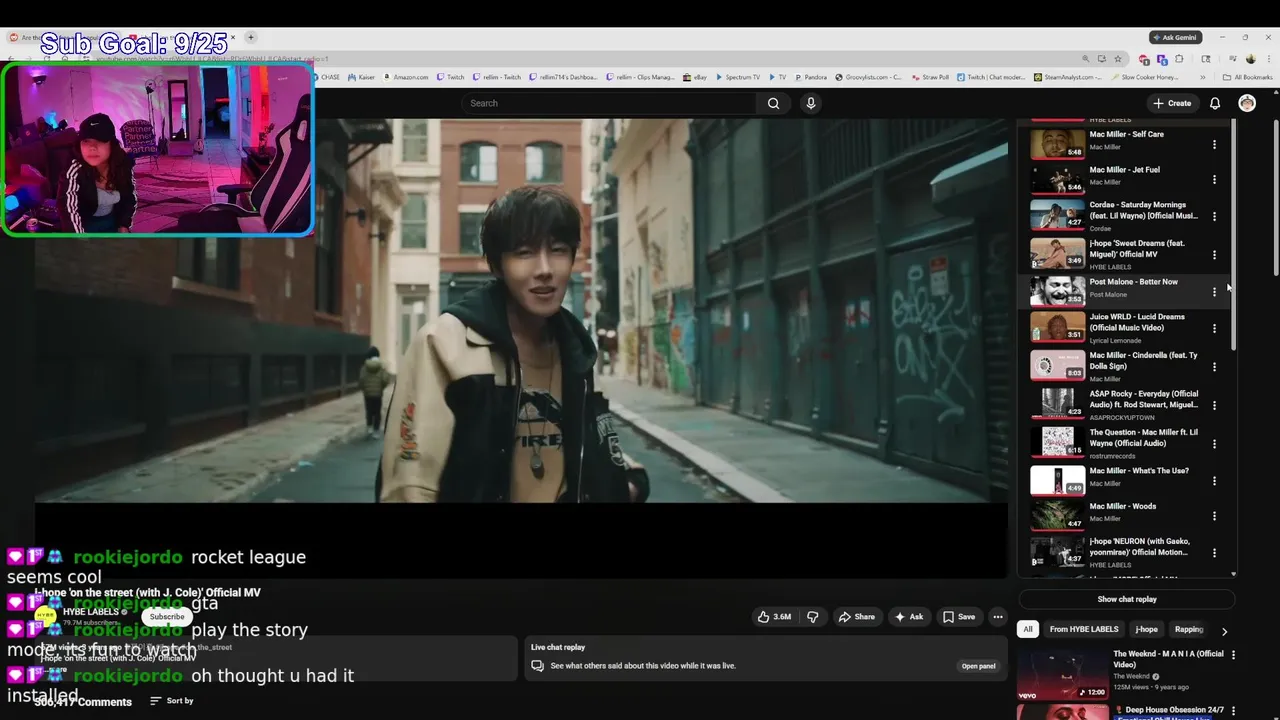Show more chips with the right arrow
The width and height of the screenshot is (1280, 720).
[x=1224, y=631]
